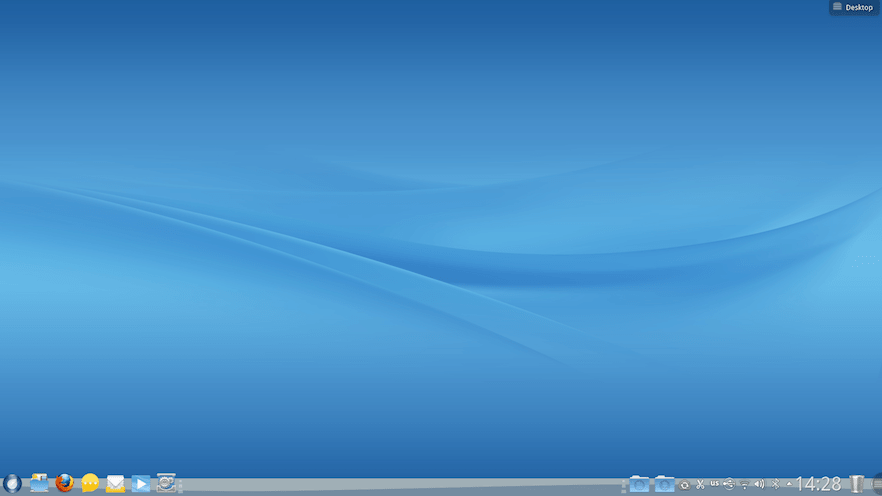Screen dimensions: 882x496
Task: Launch the mail envelope application
Action: tap(115, 484)
